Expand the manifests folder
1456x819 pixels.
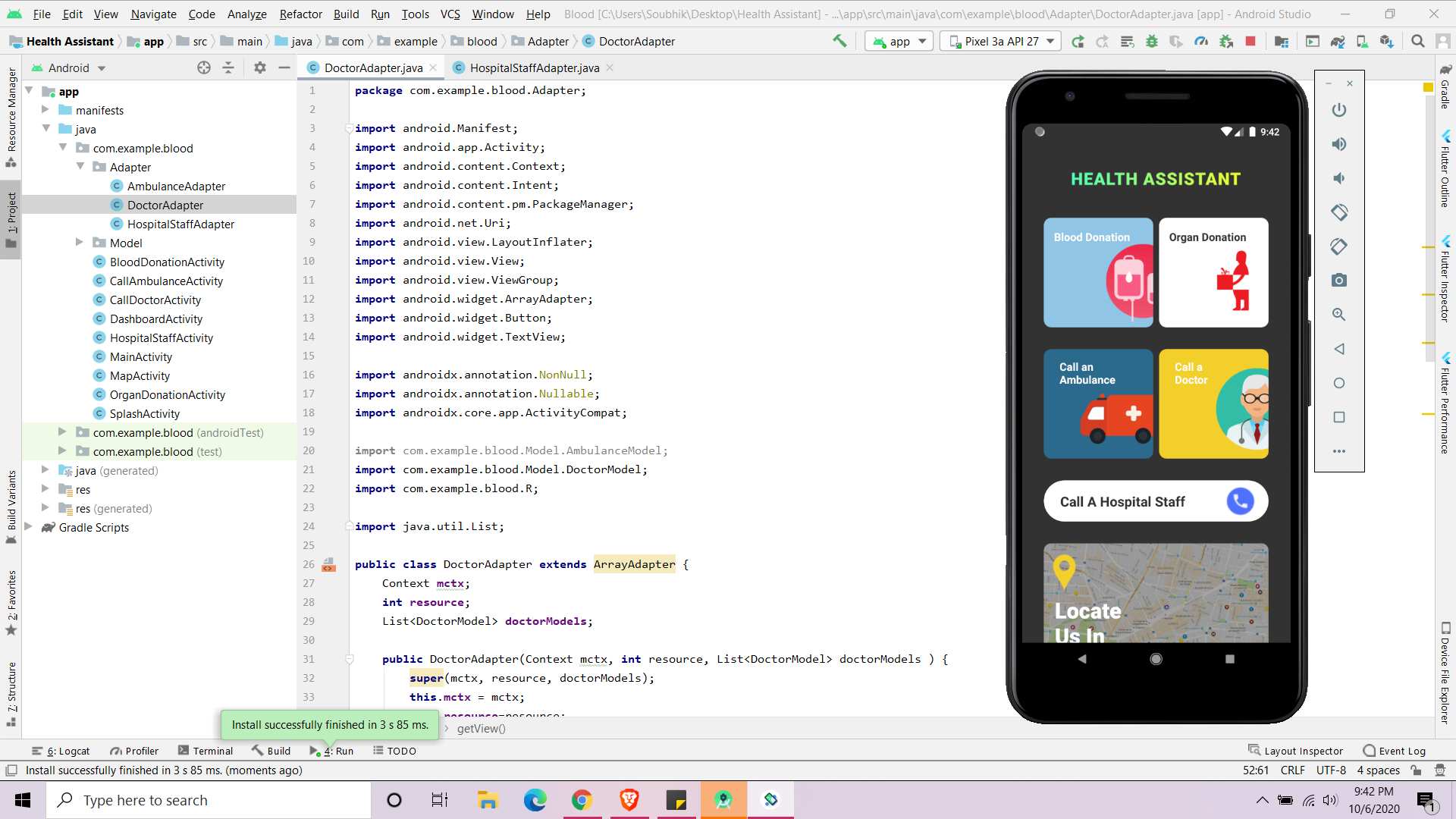click(x=45, y=110)
